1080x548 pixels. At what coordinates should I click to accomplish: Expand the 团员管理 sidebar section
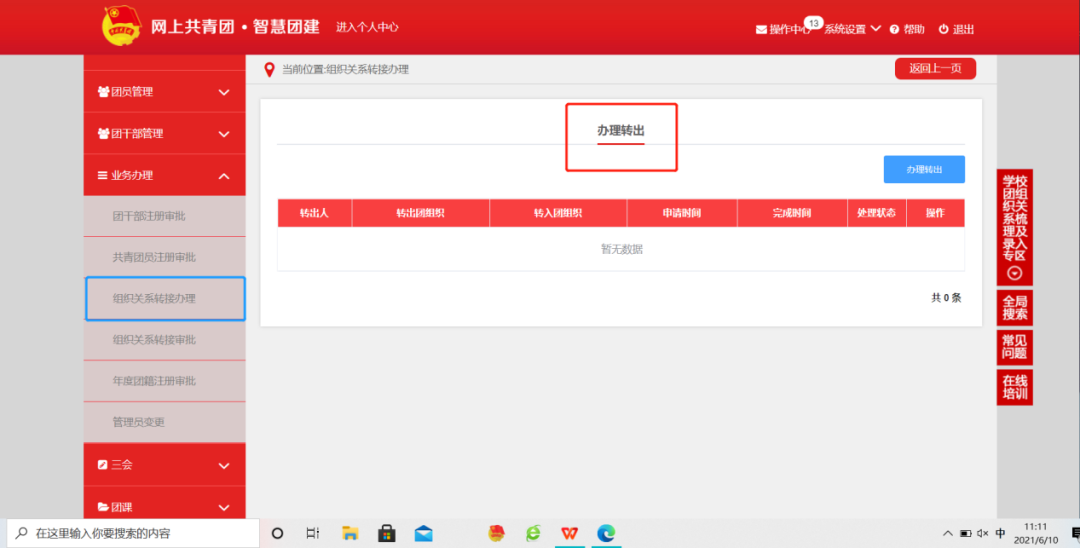(x=164, y=92)
